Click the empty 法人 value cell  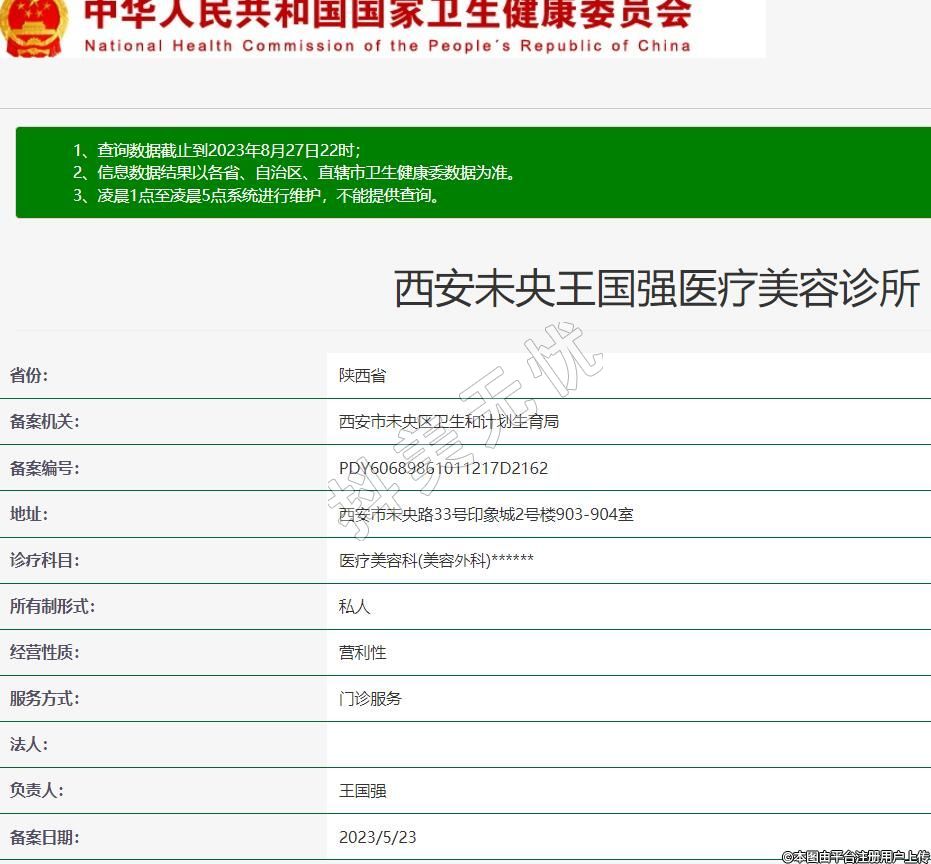(628, 744)
